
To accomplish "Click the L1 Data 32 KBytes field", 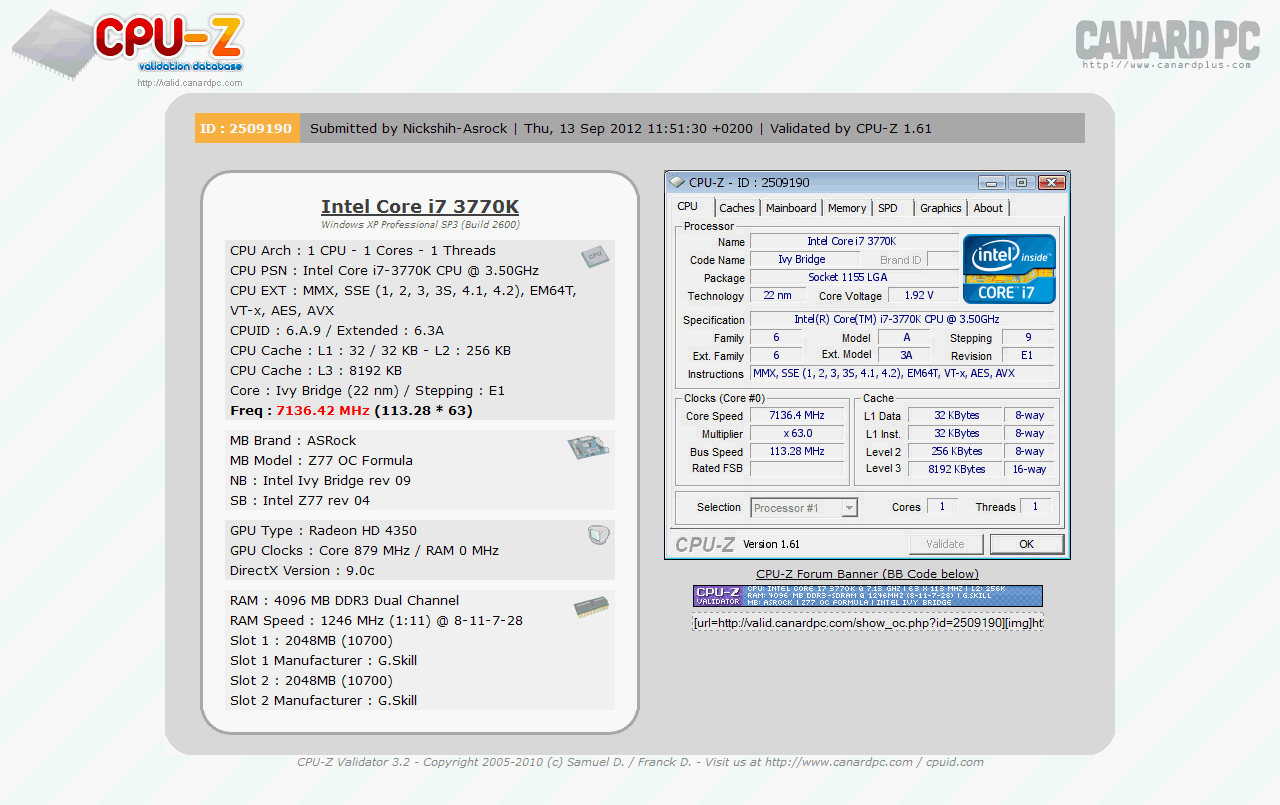I will tap(955, 416).
